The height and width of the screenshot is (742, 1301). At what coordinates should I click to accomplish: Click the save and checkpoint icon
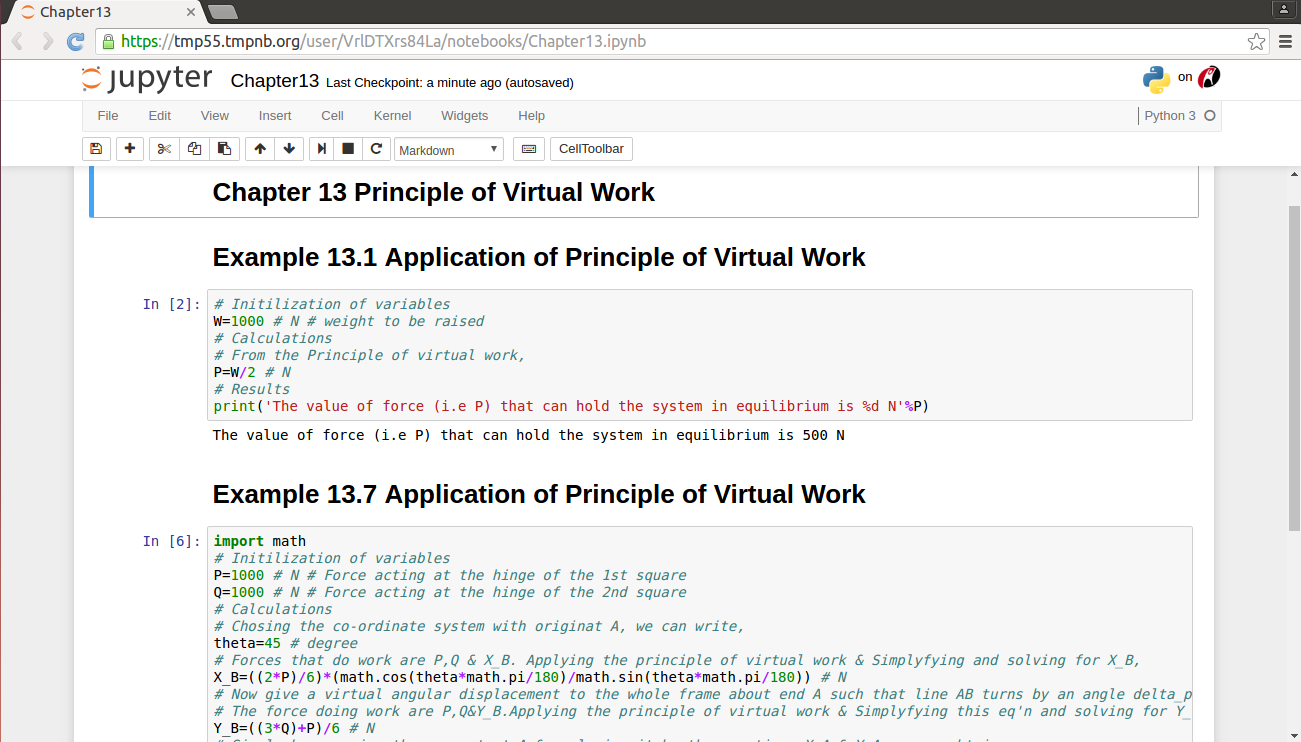96,149
